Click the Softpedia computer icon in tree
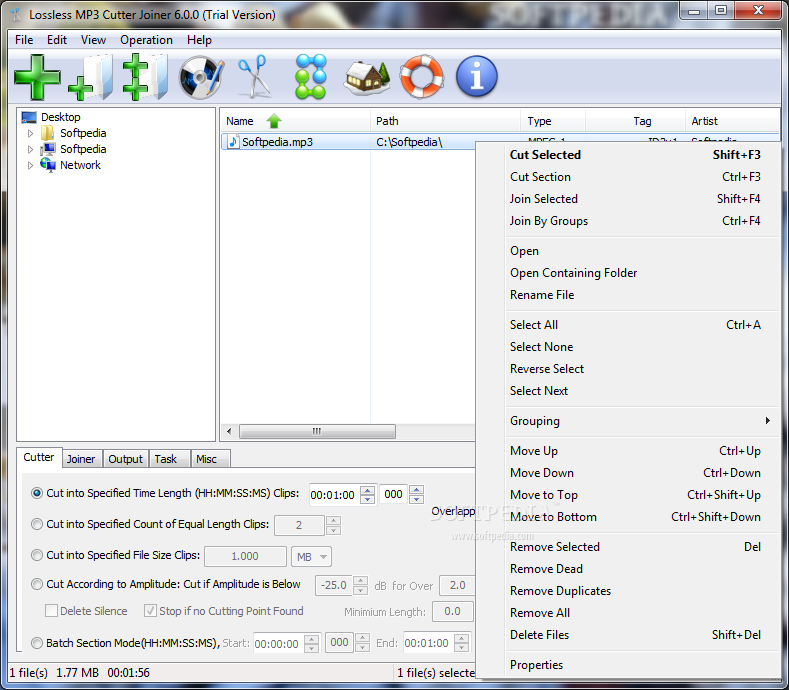 click(x=48, y=149)
